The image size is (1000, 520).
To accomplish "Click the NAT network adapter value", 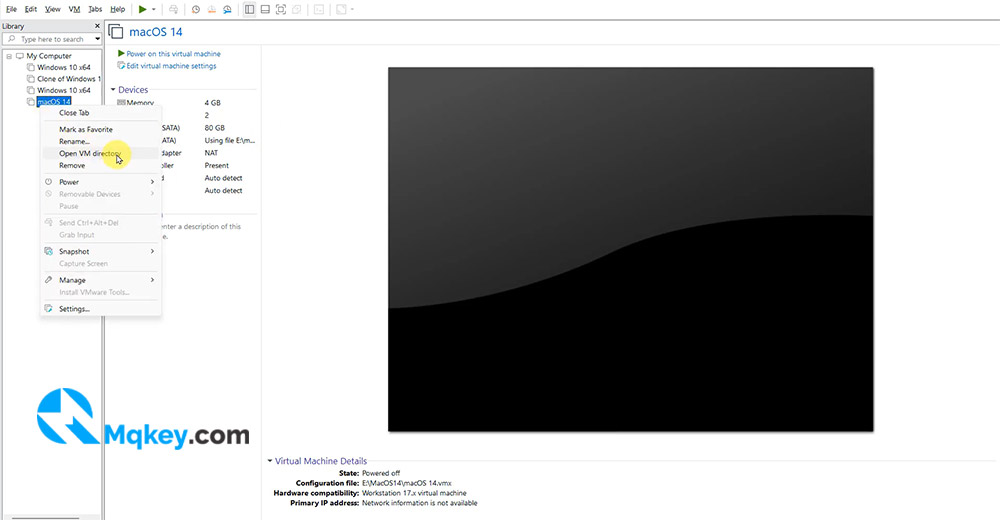I will coord(211,153).
